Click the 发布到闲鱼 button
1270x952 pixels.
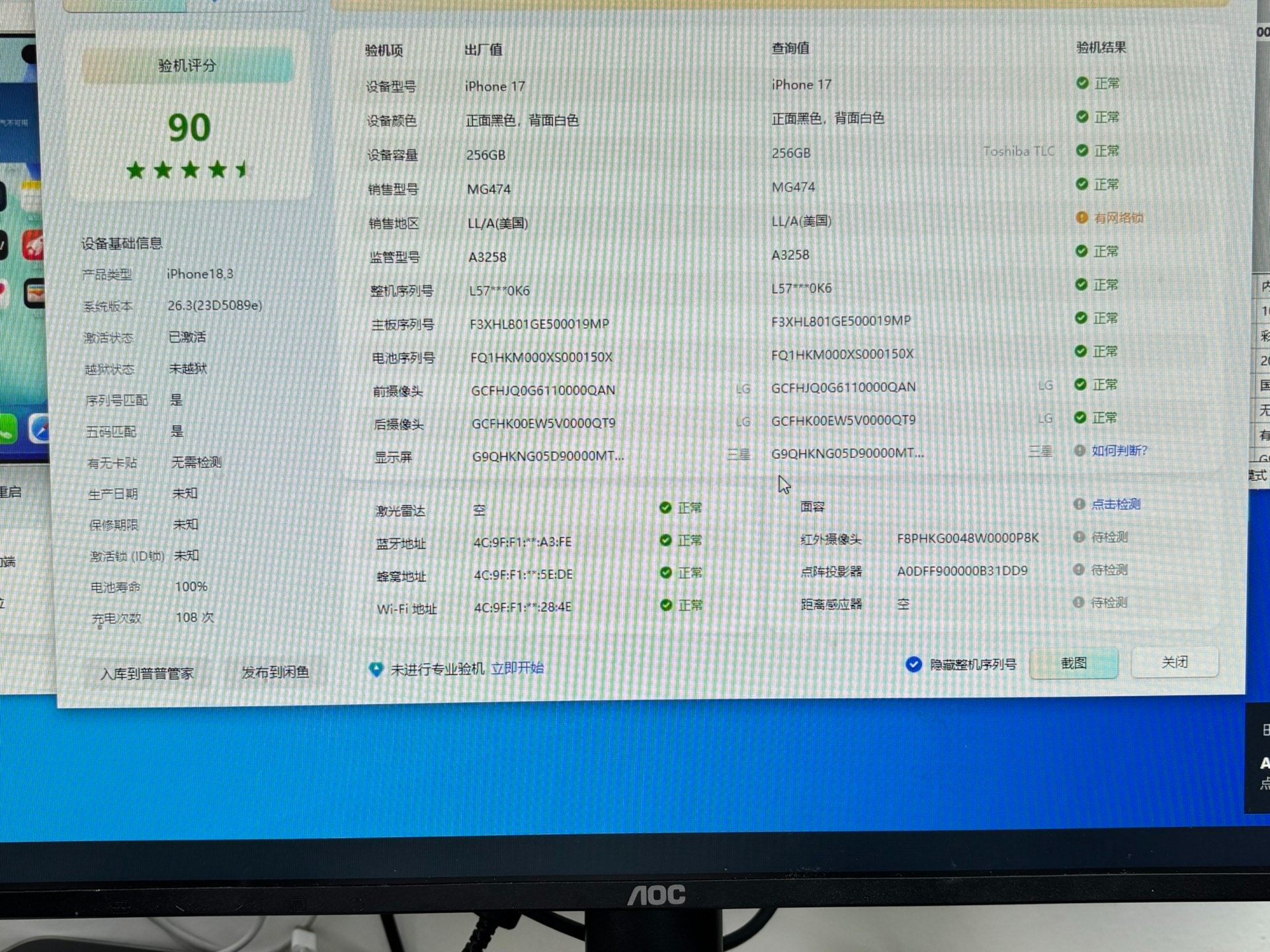[x=275, y=672]
